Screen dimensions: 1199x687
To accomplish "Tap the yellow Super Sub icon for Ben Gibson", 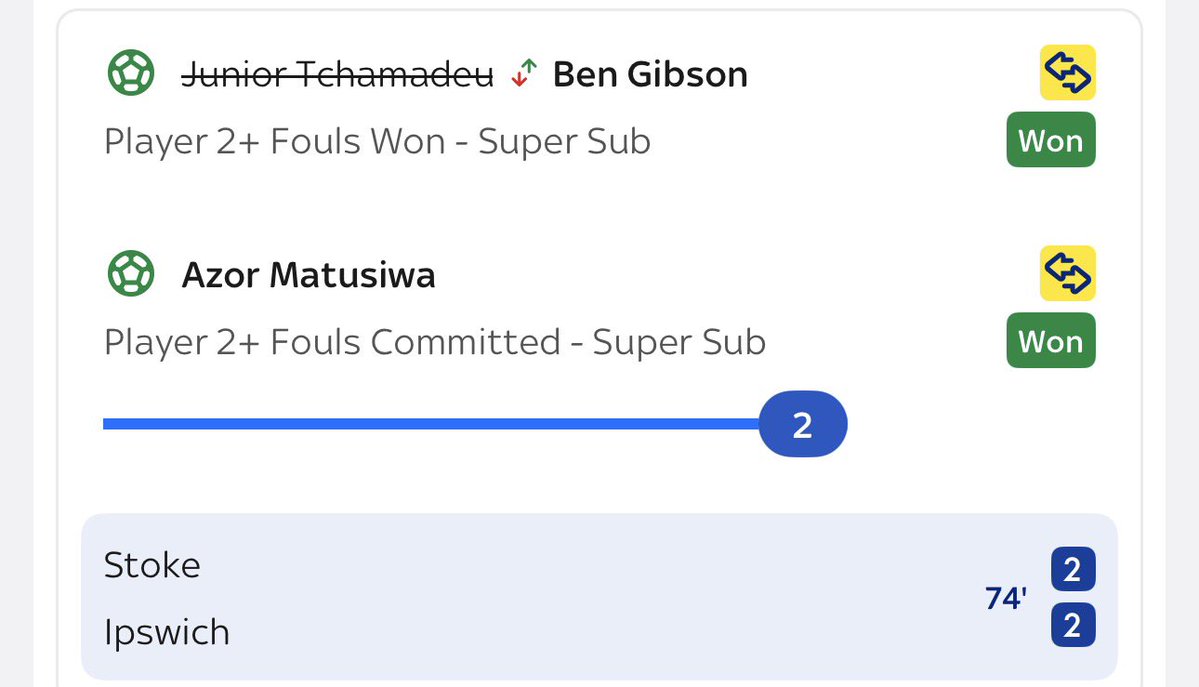I will pos(1067,73).
